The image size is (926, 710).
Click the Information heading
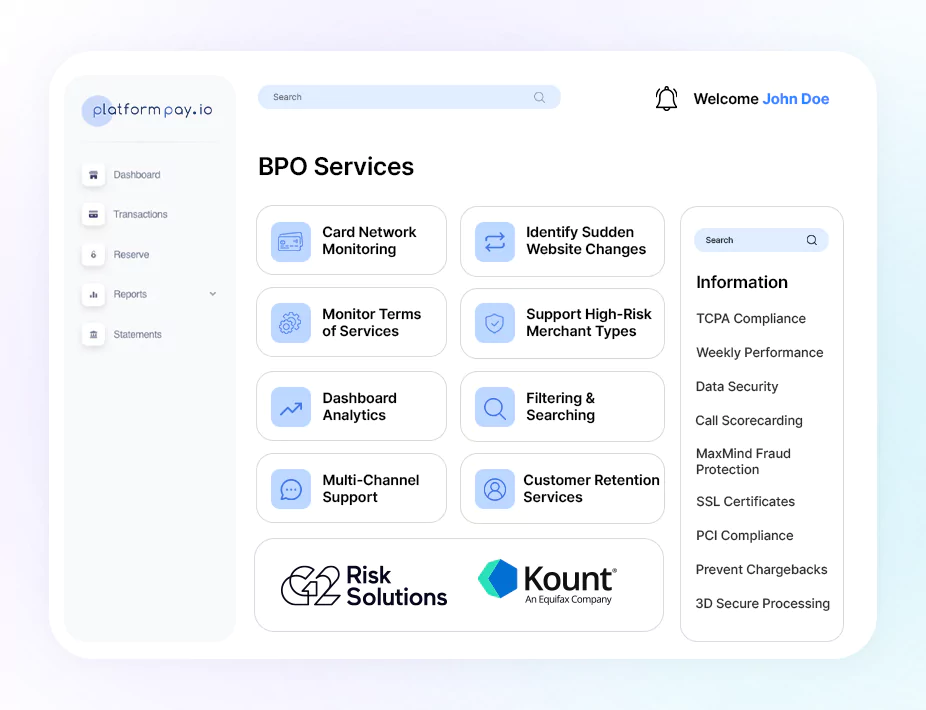(742, 282)
